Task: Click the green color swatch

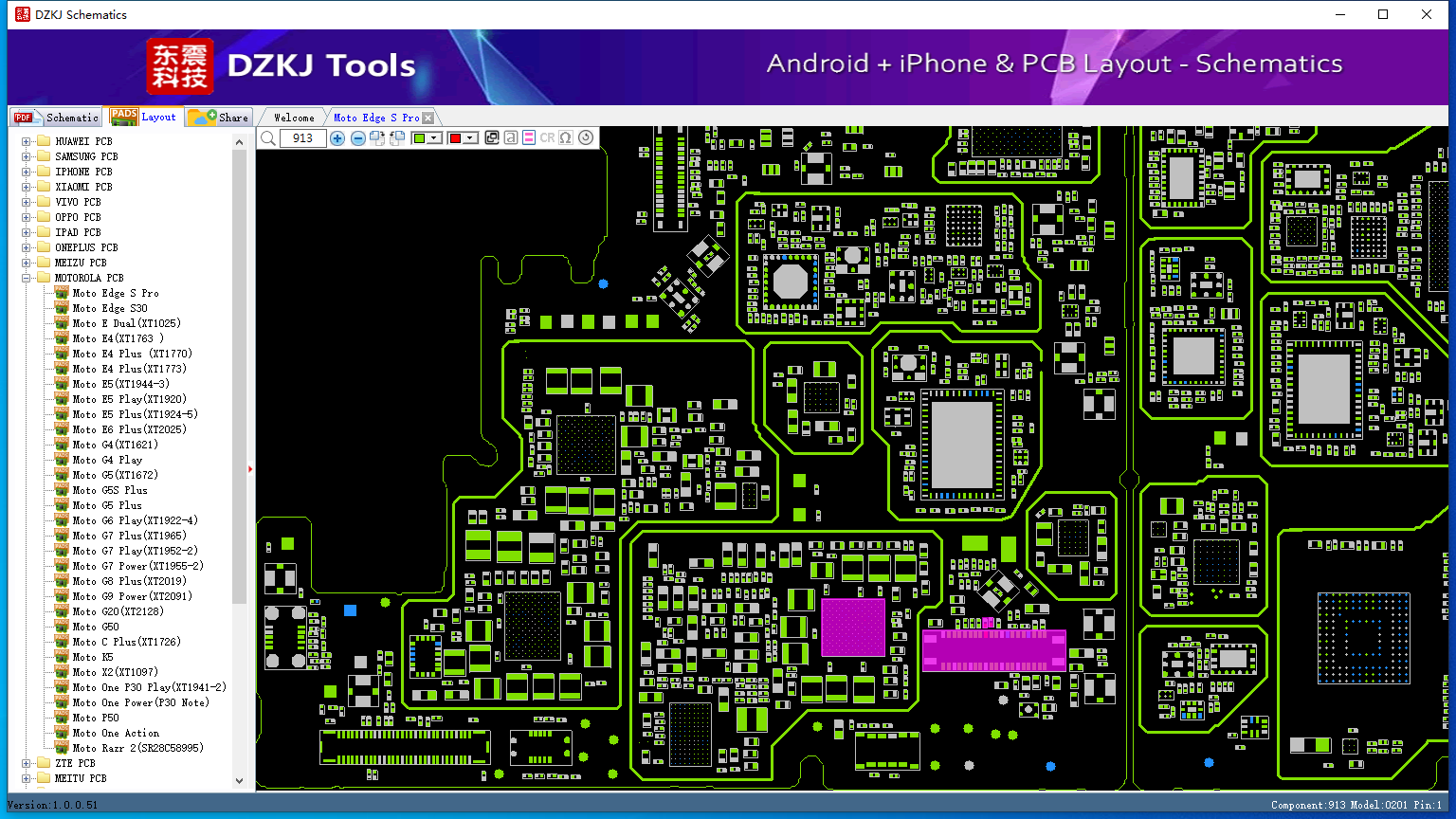Action: click(x=419, y=138)
